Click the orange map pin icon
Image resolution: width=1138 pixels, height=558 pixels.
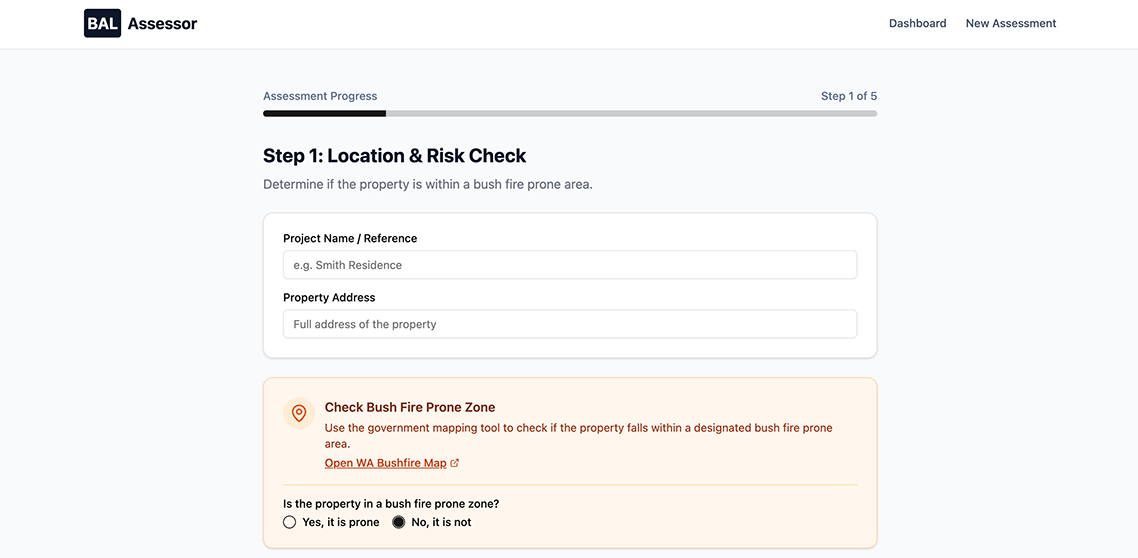(299, 413)
